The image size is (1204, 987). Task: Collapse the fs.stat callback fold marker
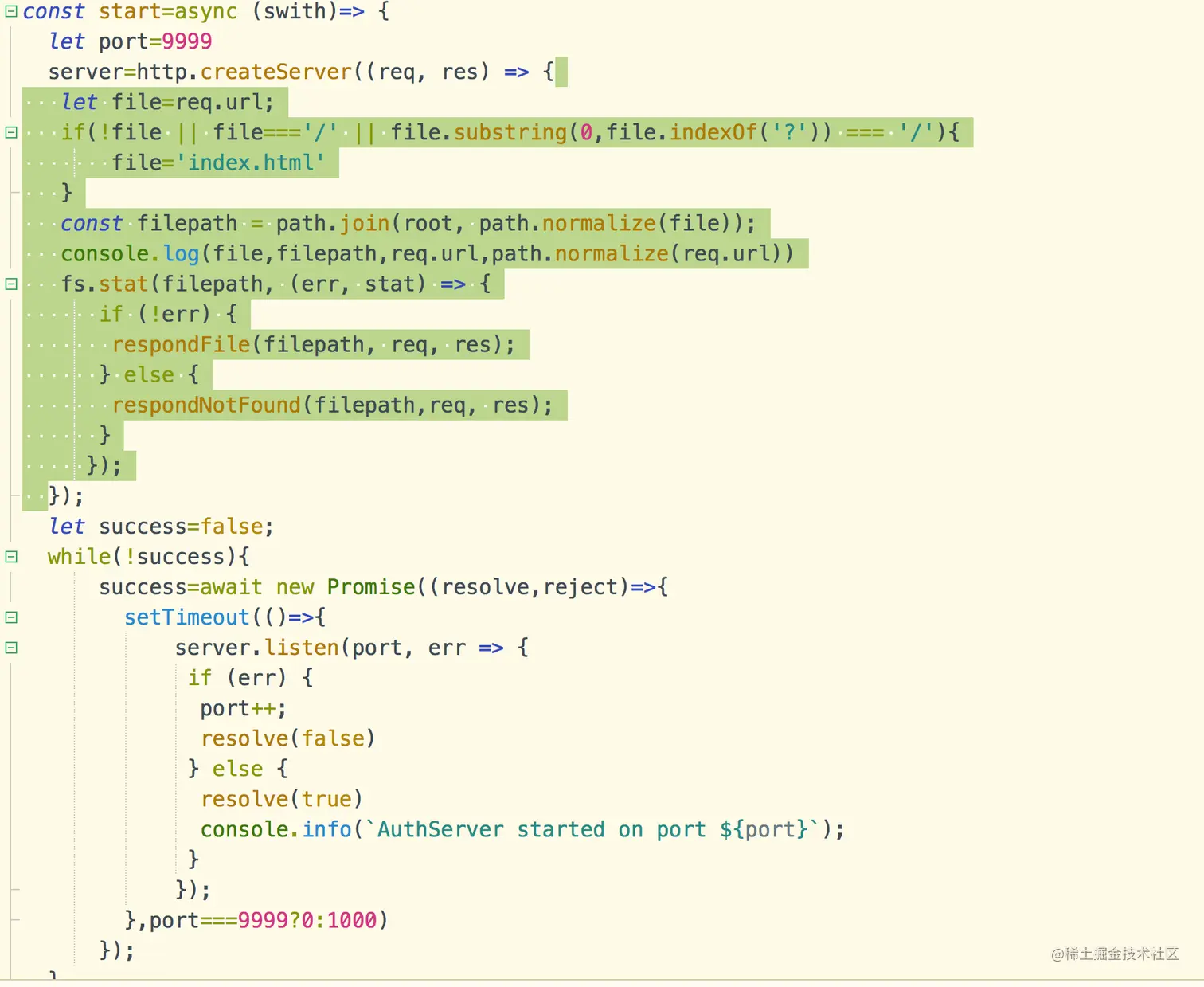11,284
